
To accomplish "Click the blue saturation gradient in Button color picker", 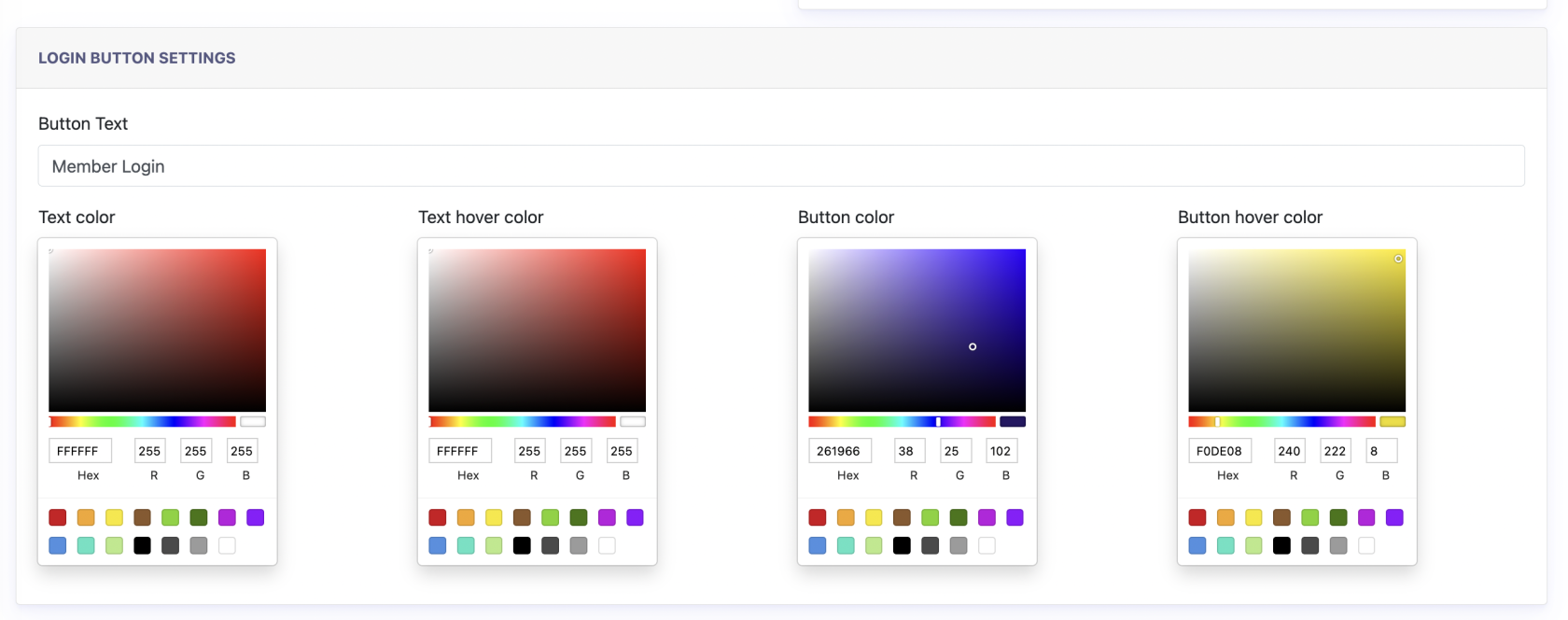I will [917, 331].
